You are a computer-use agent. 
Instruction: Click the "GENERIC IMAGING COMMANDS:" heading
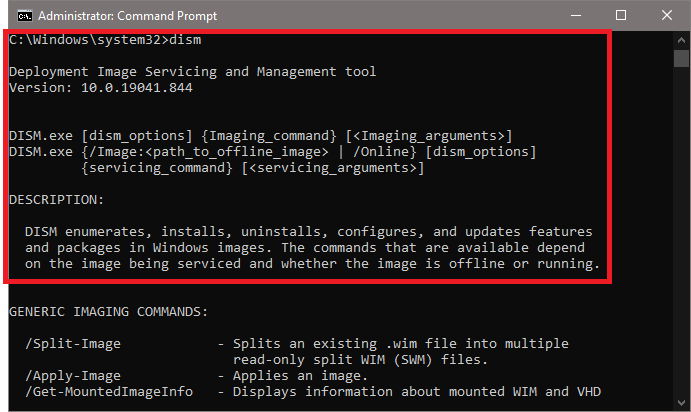[108, 312]
